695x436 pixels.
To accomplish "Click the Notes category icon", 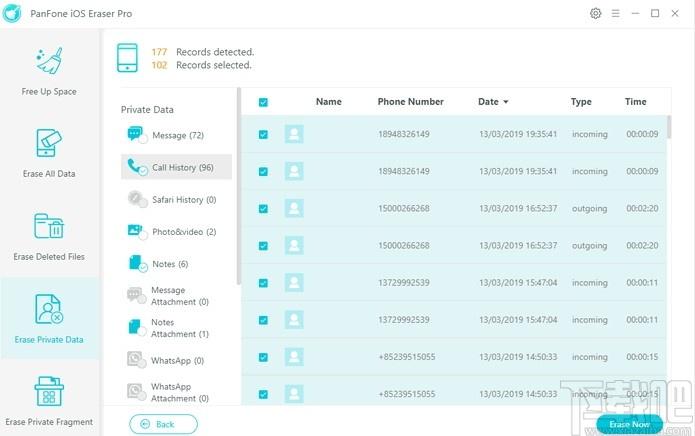I will tap(136, 263).
